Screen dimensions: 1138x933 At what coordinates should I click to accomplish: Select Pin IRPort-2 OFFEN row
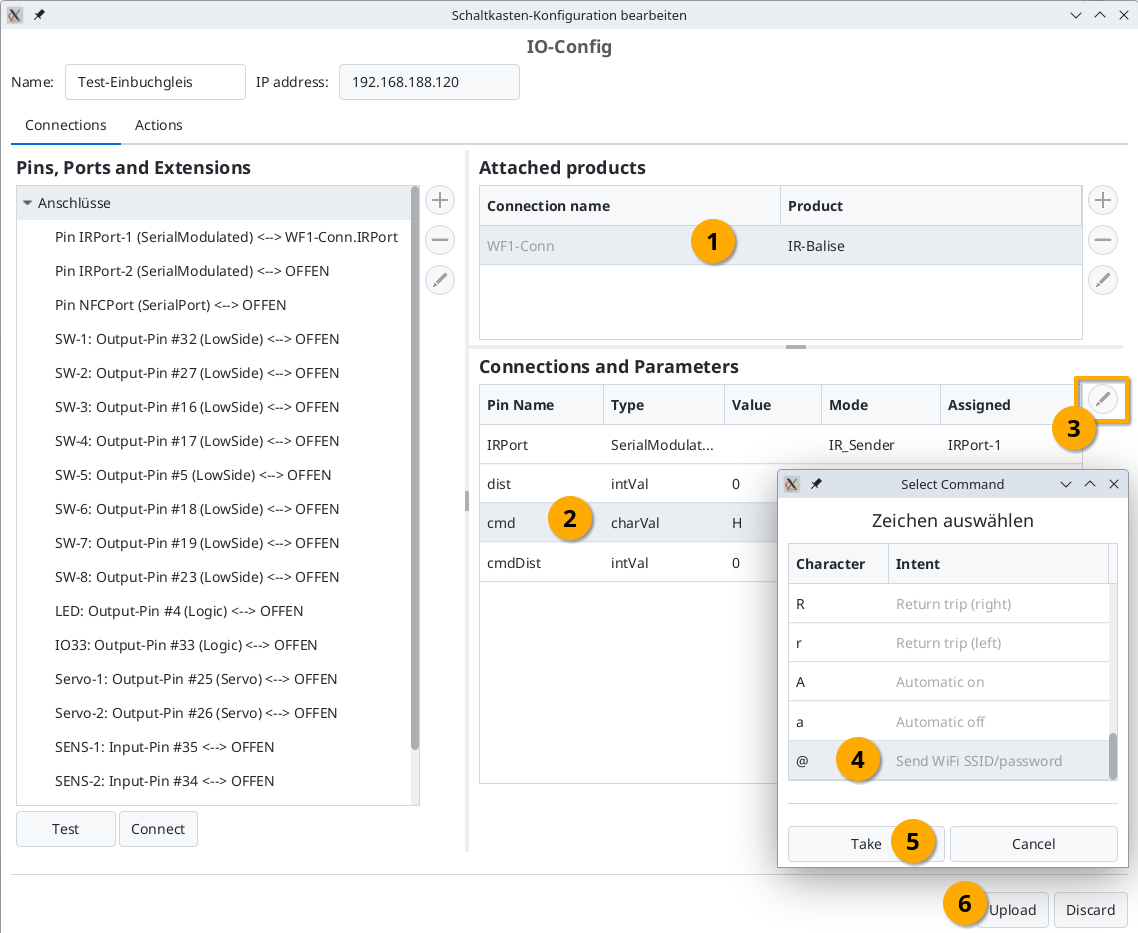213,271
